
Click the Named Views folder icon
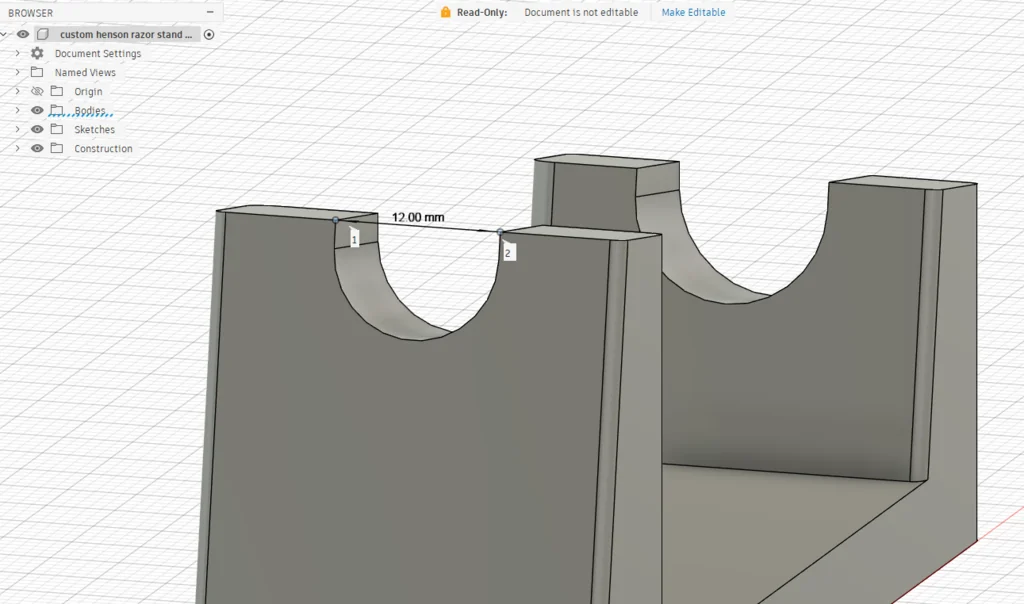(37, 72)
